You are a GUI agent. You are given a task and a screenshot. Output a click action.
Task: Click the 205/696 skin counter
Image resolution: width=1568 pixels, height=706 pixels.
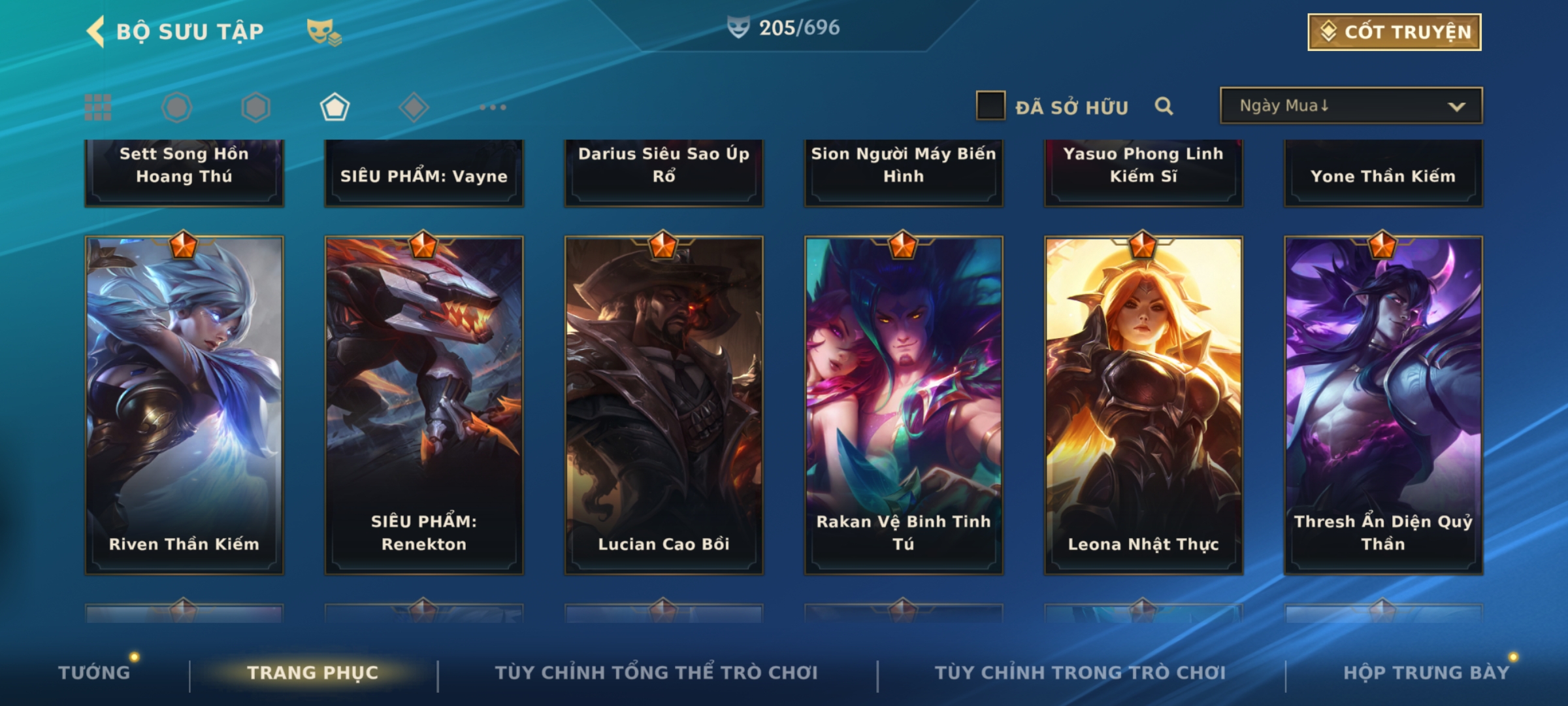coord(783,27)
